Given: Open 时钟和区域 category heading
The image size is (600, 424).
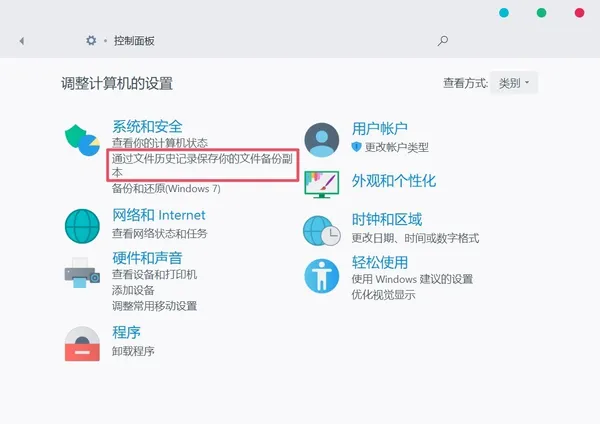Looking at the screenshot, I should tap(387, 220).
